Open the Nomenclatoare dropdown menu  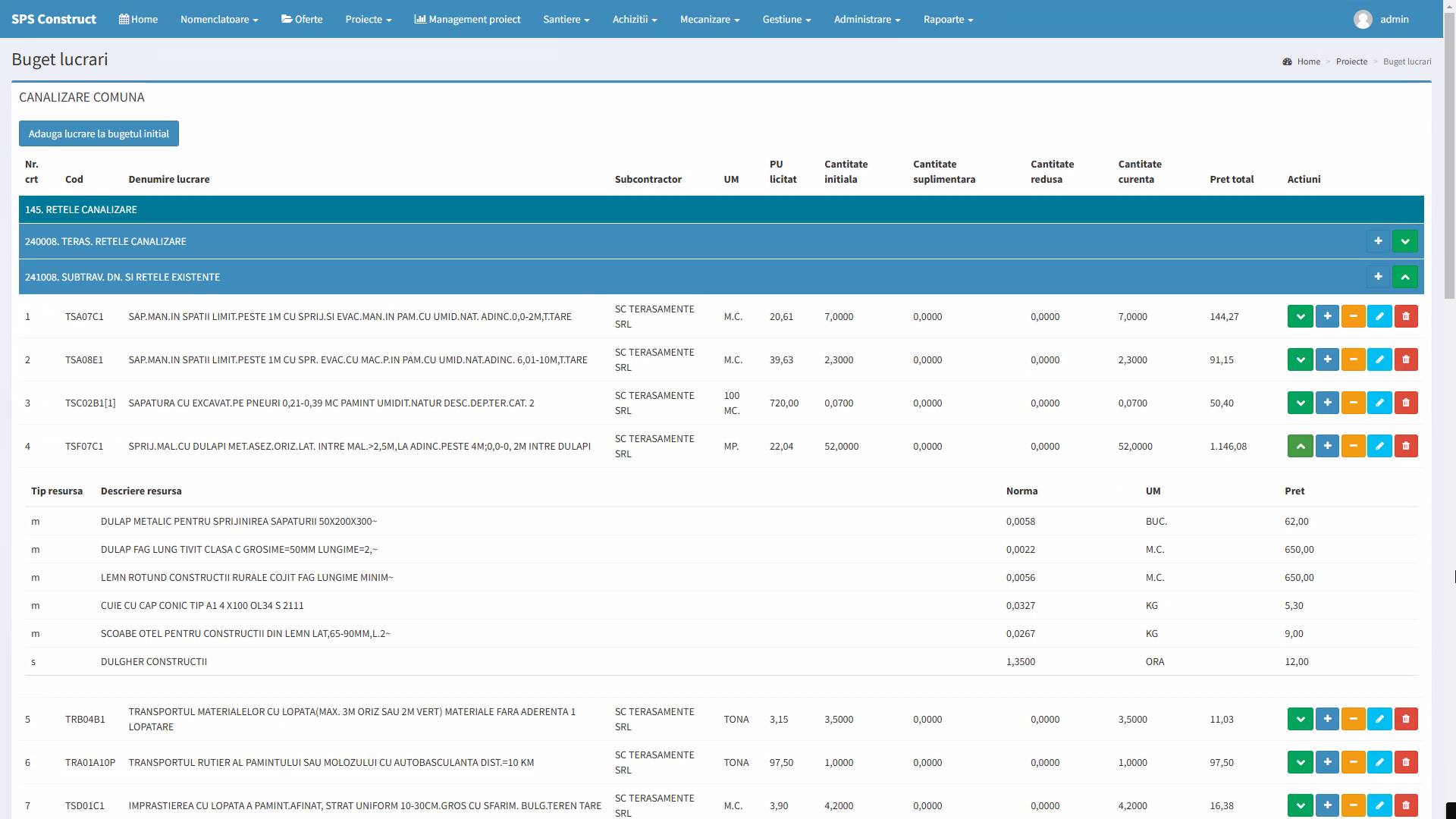(219, 20)
